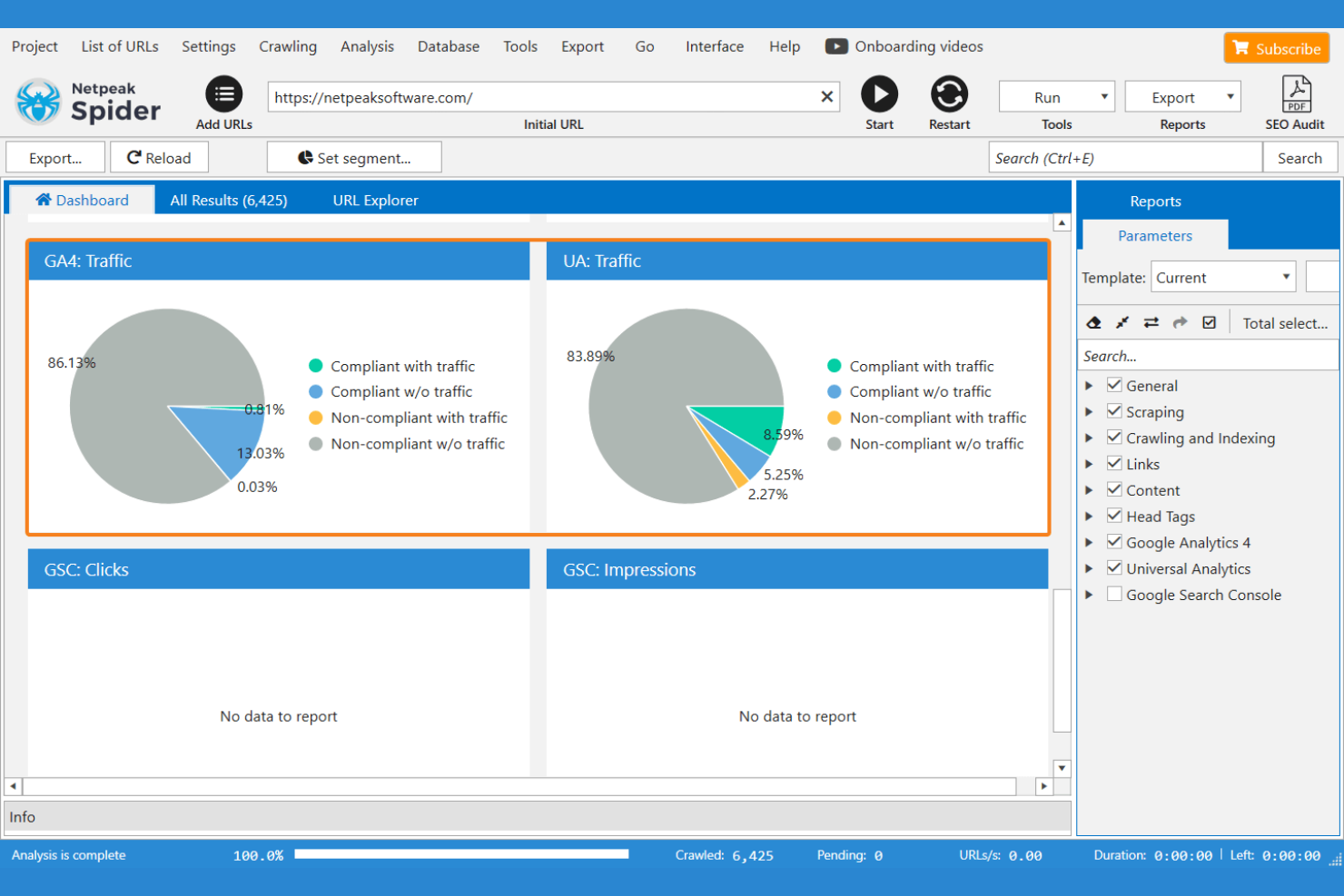Screen dimensions: 1344x896
Task: Click the UA orange Non-compliant with traffic legend dot
Action: (x=835, y=418)
